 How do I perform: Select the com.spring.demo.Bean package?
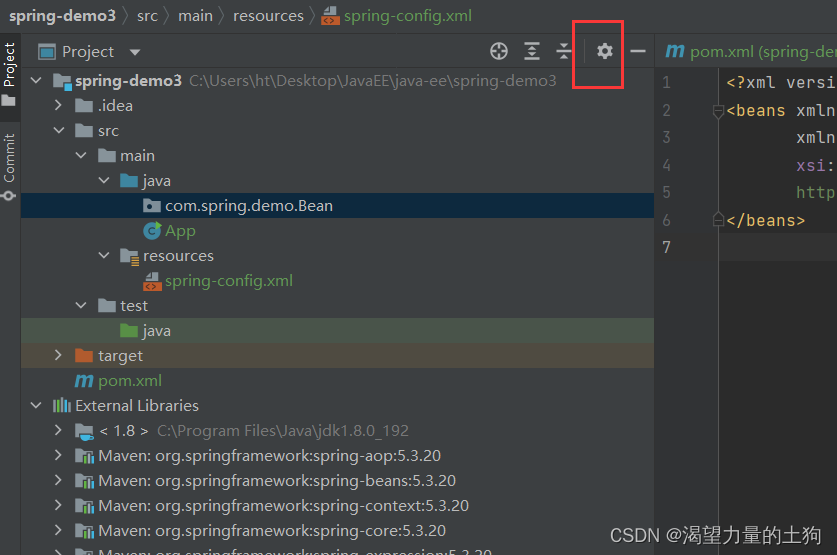point(337,205)
